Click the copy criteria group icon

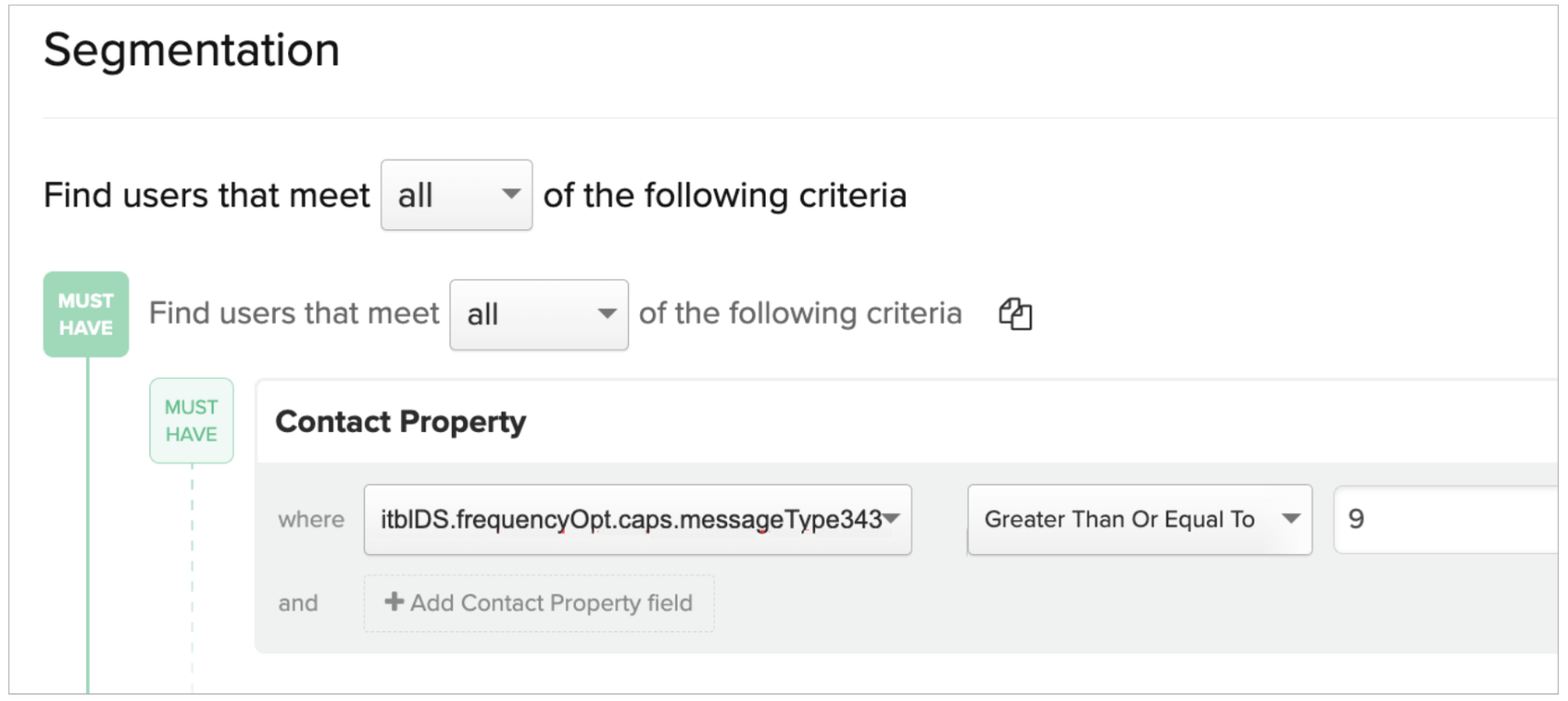tap(1015, 314)
